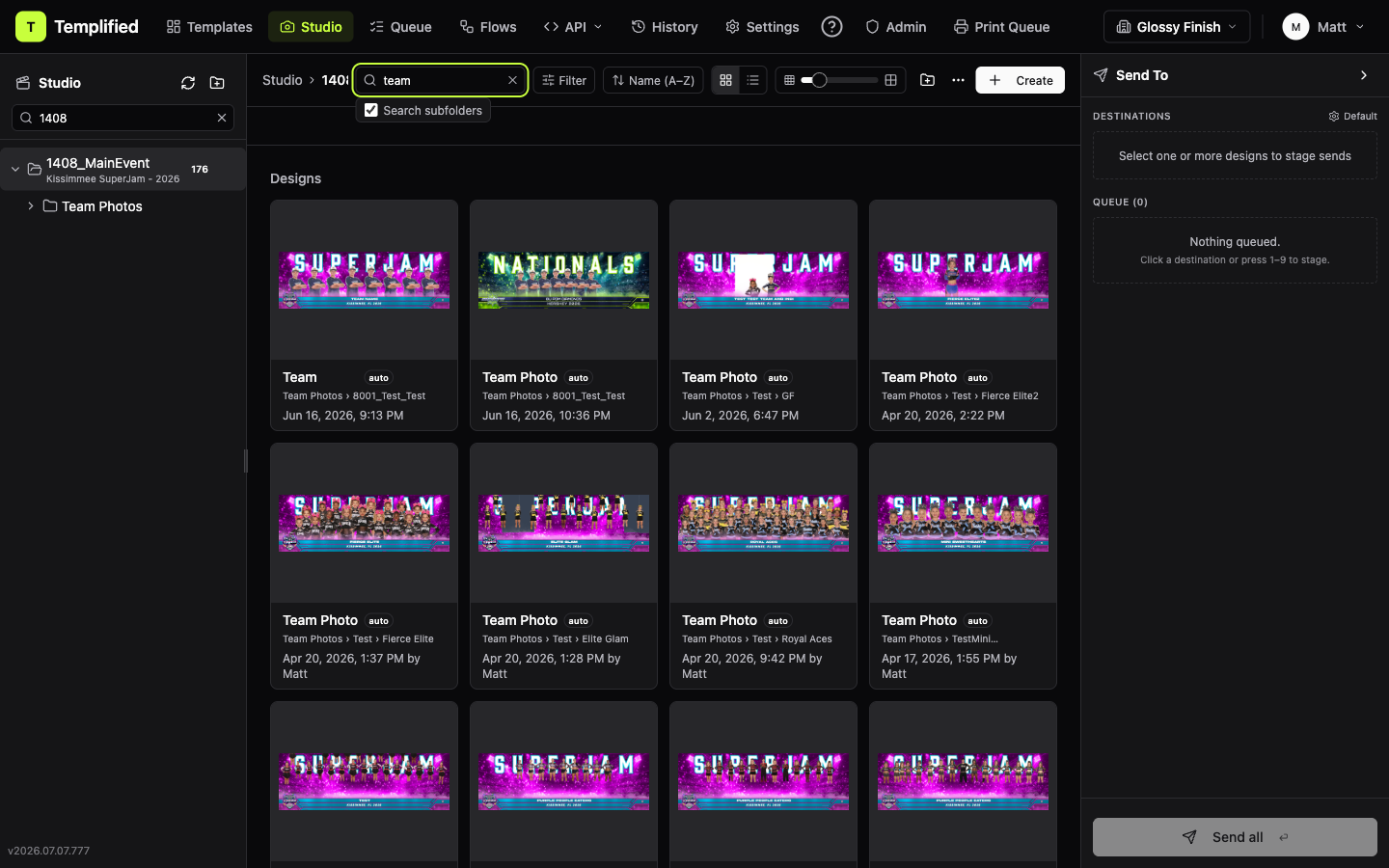Image resolution: width=1389 pixels, height=868 pixels.
Task: Click the Designs section heading
Action: coord(296,178)
